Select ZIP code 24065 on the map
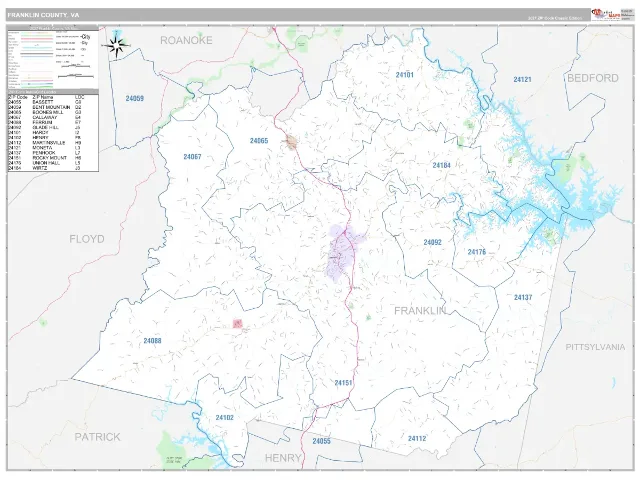Image resolution: width=640 pixels, height=480 pixels. 259,141
